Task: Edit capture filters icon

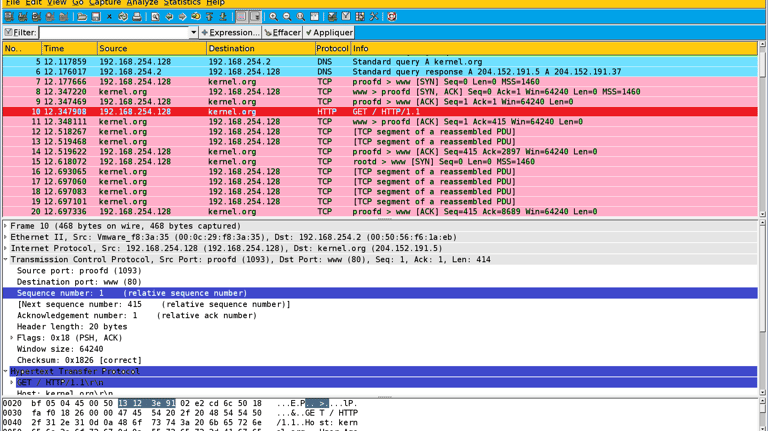Action: tap(333, 17)
